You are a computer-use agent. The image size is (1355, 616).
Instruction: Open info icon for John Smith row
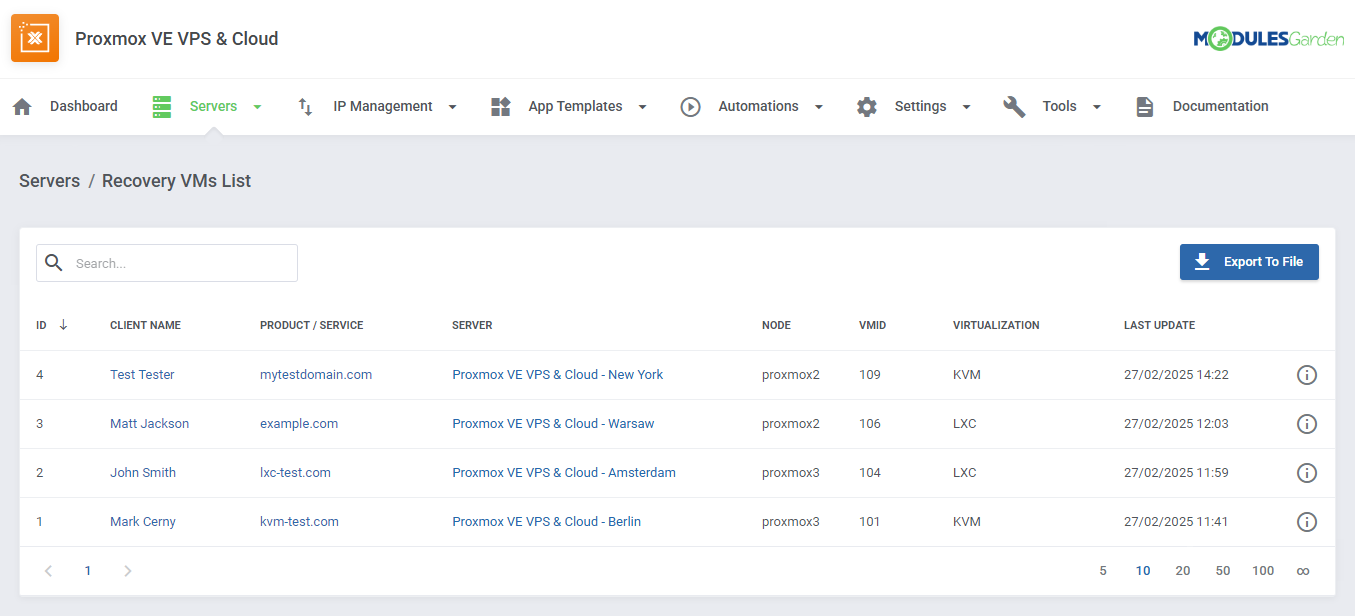[x=1307, y=473]
